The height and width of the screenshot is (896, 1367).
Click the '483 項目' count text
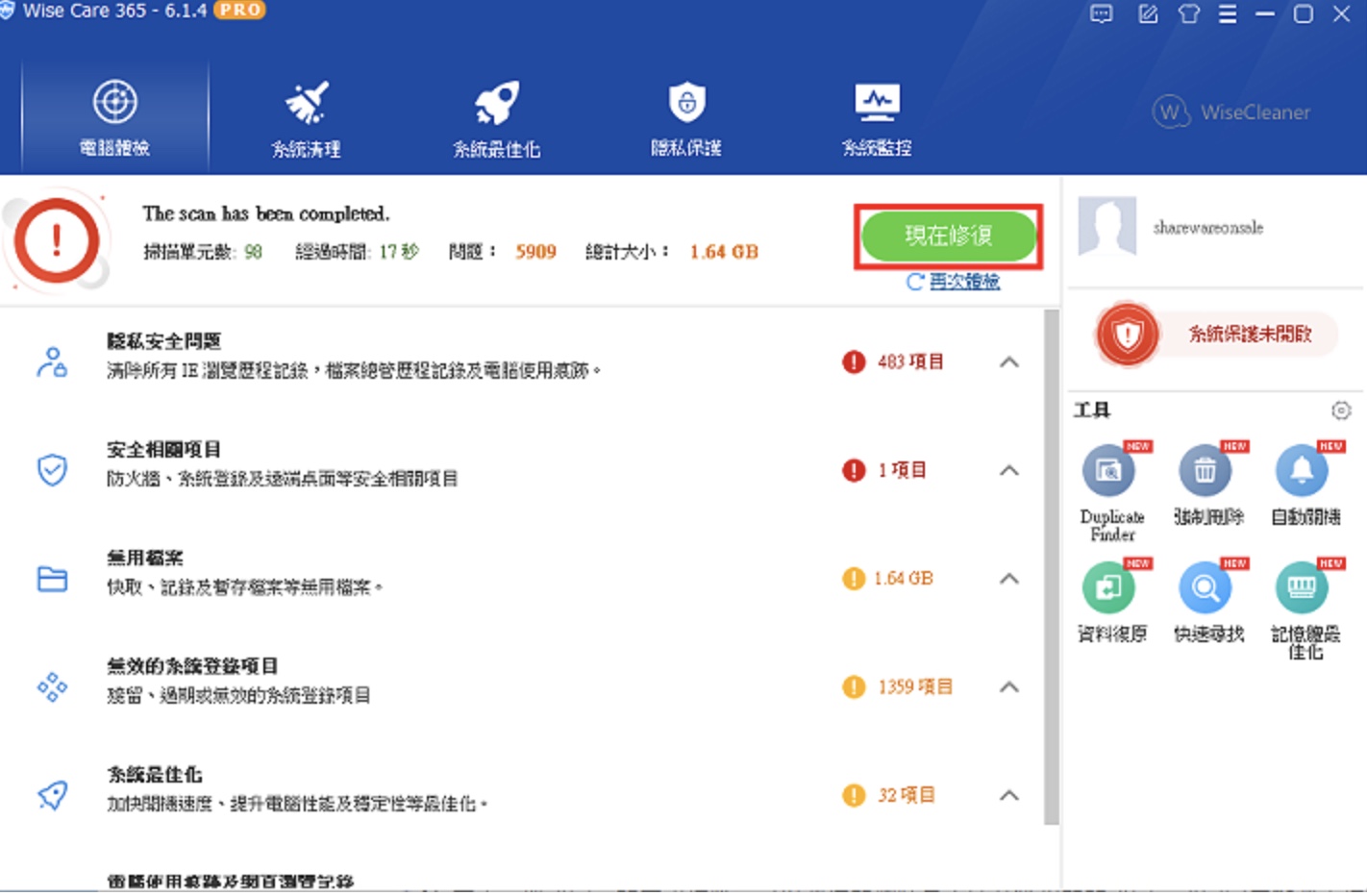pyautogui.click(x=910, y=362)
